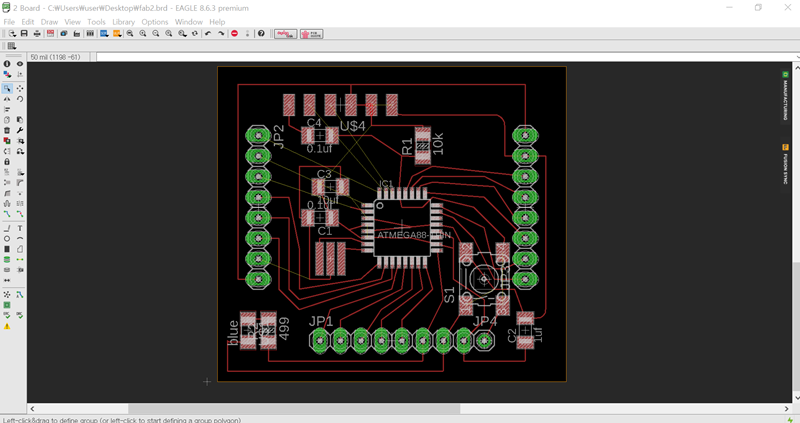Click the zoom-out magnifier icon
800x423 pixels.
coord(156,34)
